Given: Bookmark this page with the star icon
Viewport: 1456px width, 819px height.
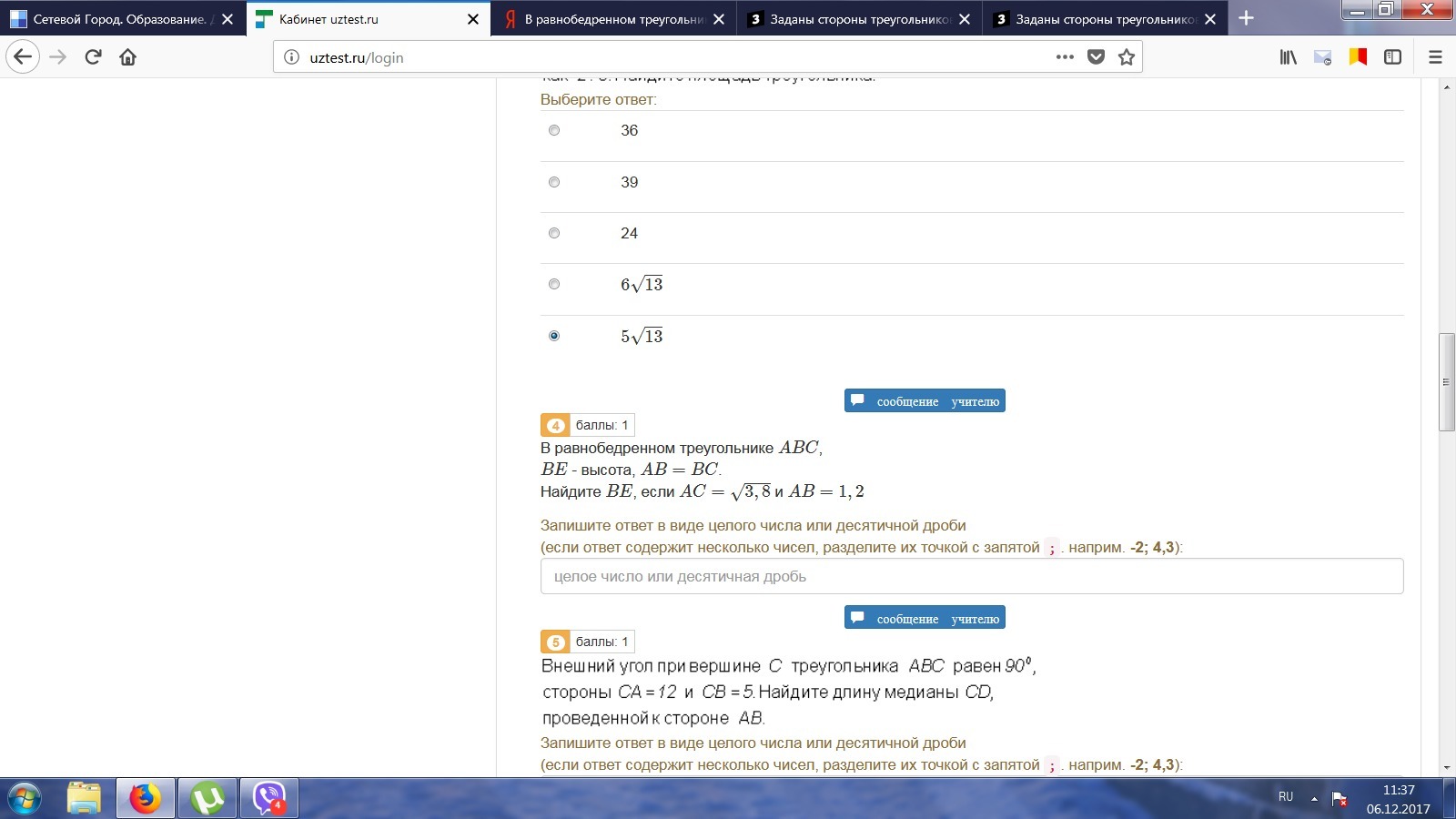Looking at the screenshot, I should [x=1127, y=57].
